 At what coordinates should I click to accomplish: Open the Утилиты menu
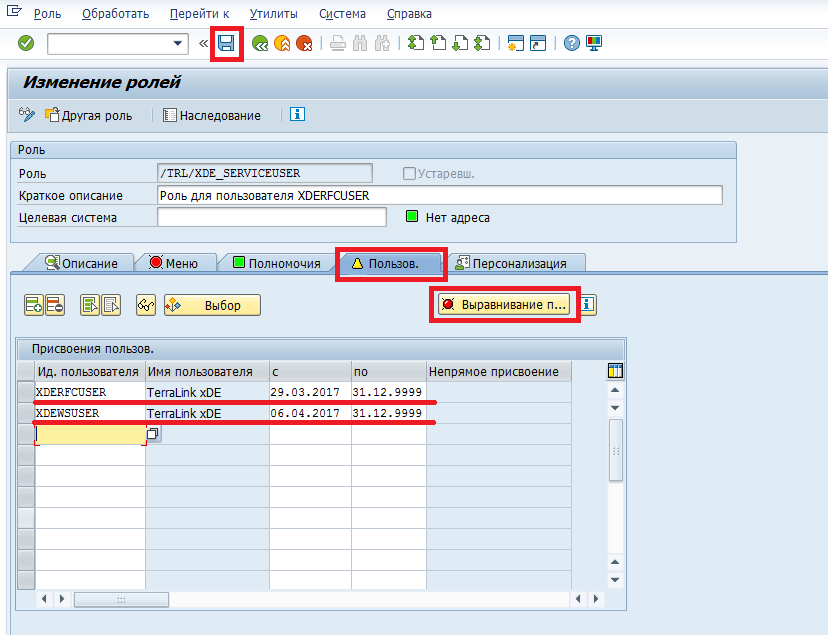coord(274,14)
